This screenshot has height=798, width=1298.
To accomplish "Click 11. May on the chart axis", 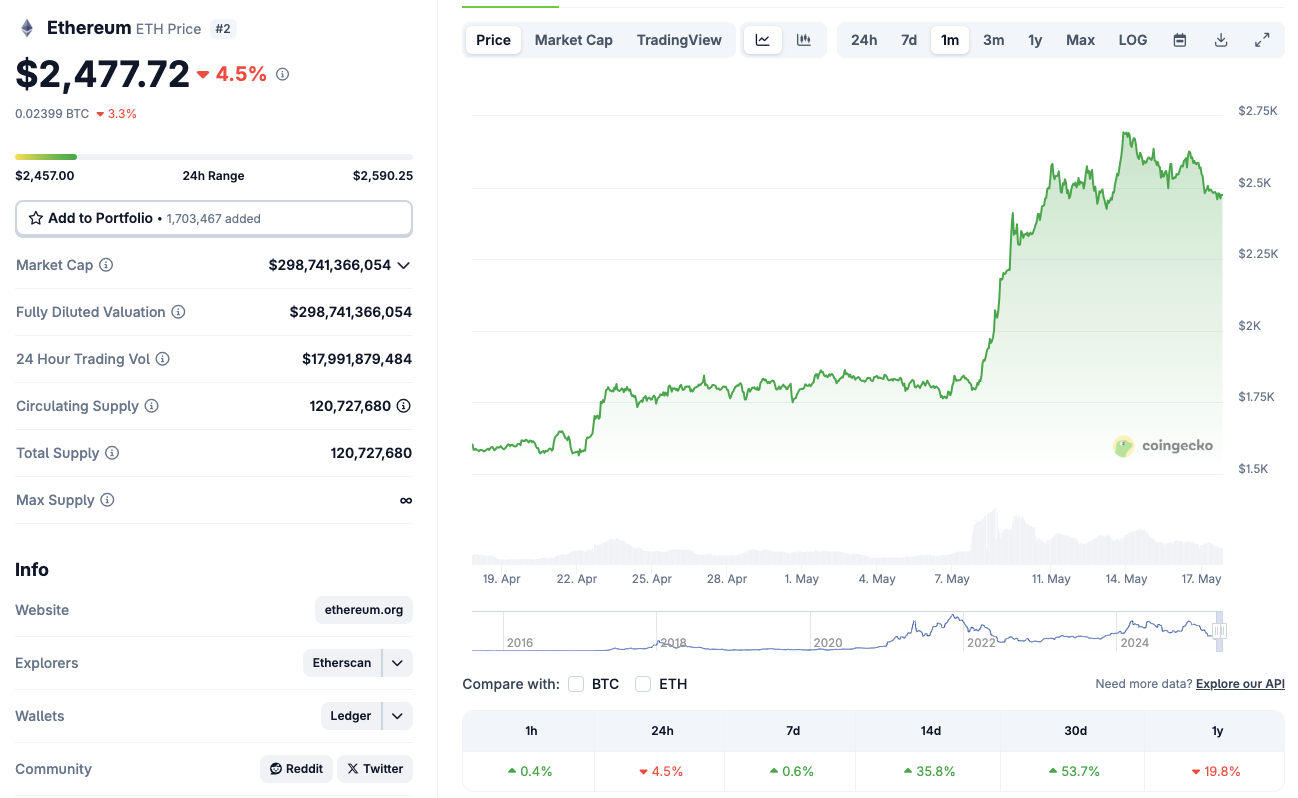I will pos(1051,579).
